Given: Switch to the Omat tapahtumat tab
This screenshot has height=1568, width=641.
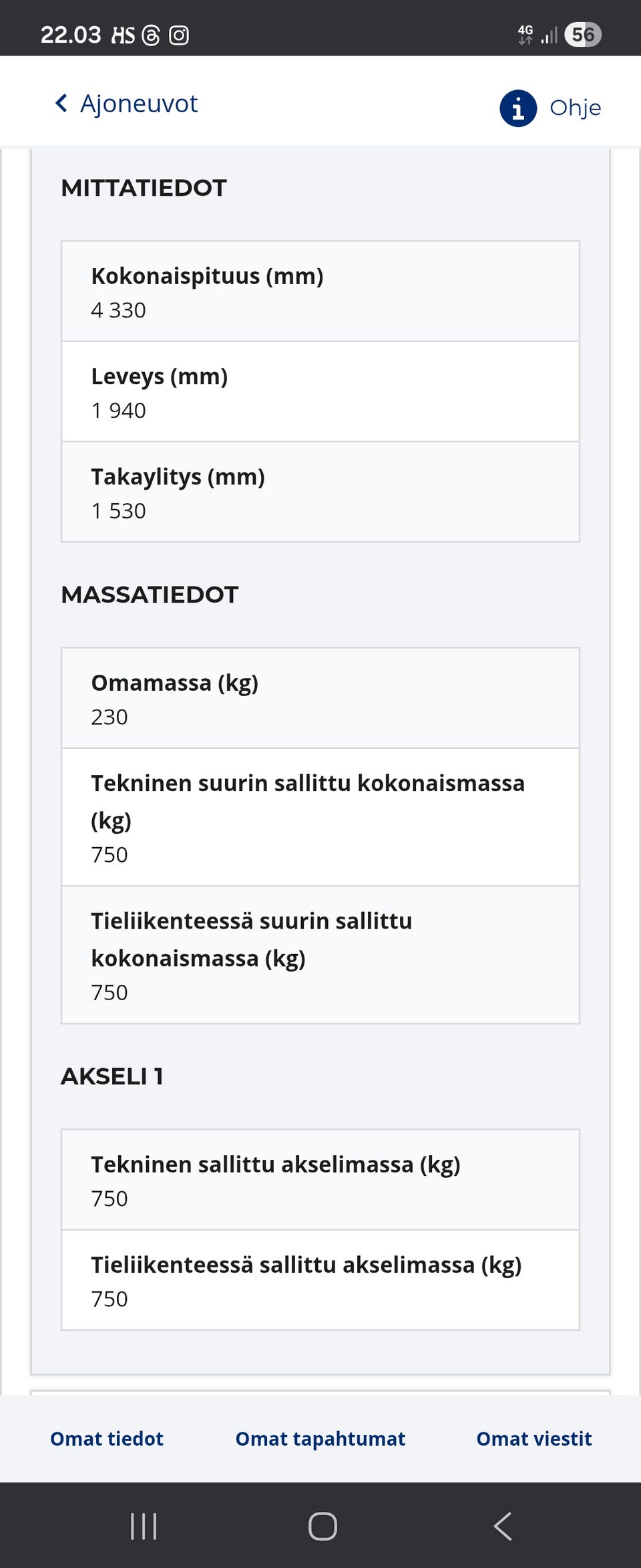Looking at the screenshot, I should pyautogui.click(x=319, y=1439).
